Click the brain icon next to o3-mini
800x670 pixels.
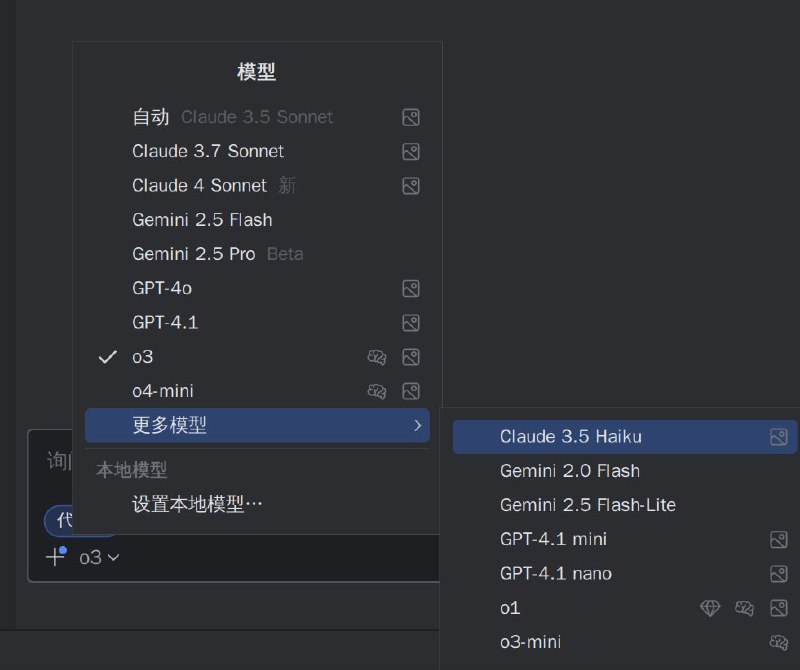click(x=779, y=642)
